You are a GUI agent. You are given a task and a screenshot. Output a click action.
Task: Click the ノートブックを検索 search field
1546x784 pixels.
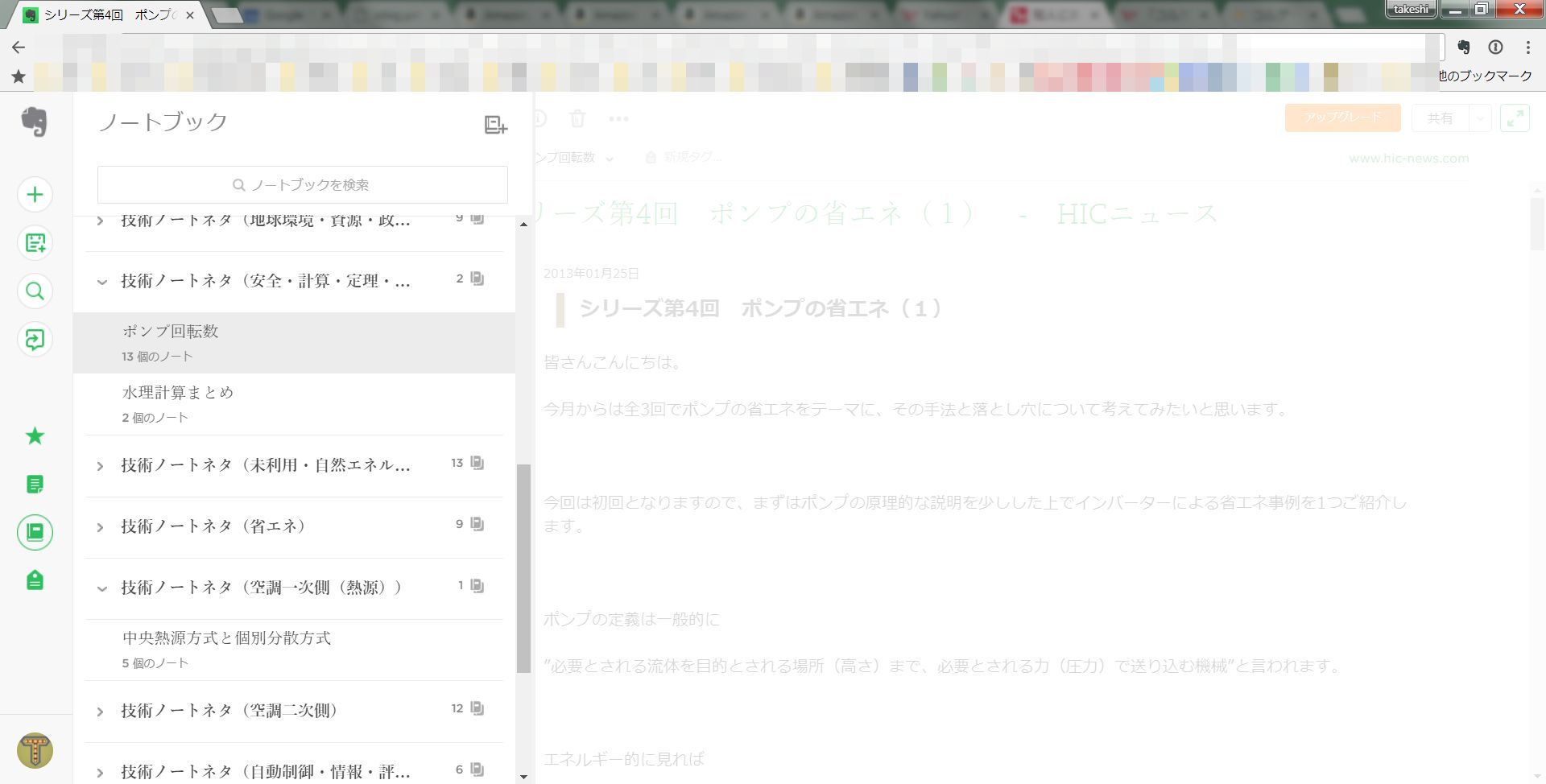click(303, 184)
